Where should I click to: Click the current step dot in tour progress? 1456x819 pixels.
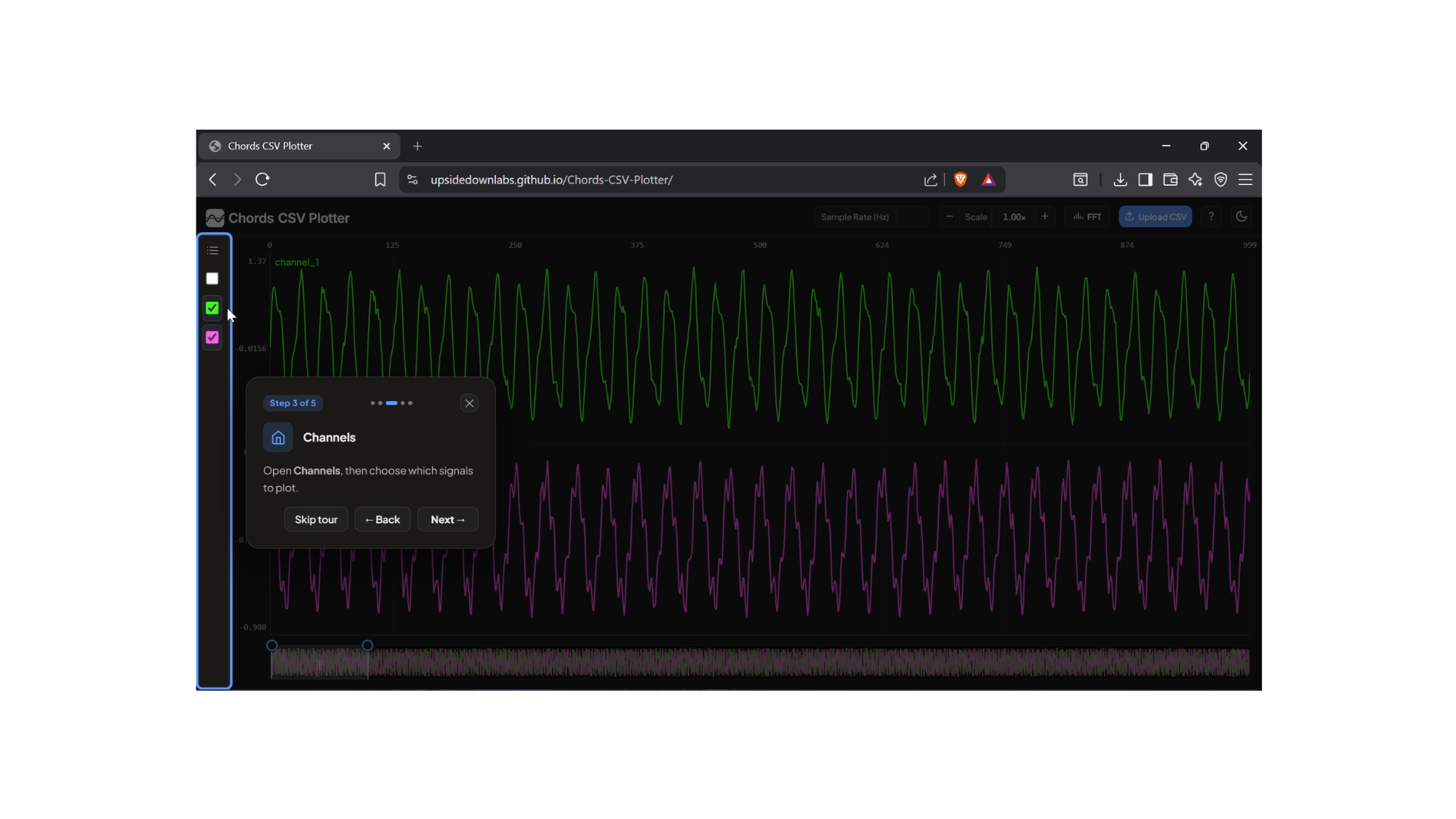[x=391, y=403]
